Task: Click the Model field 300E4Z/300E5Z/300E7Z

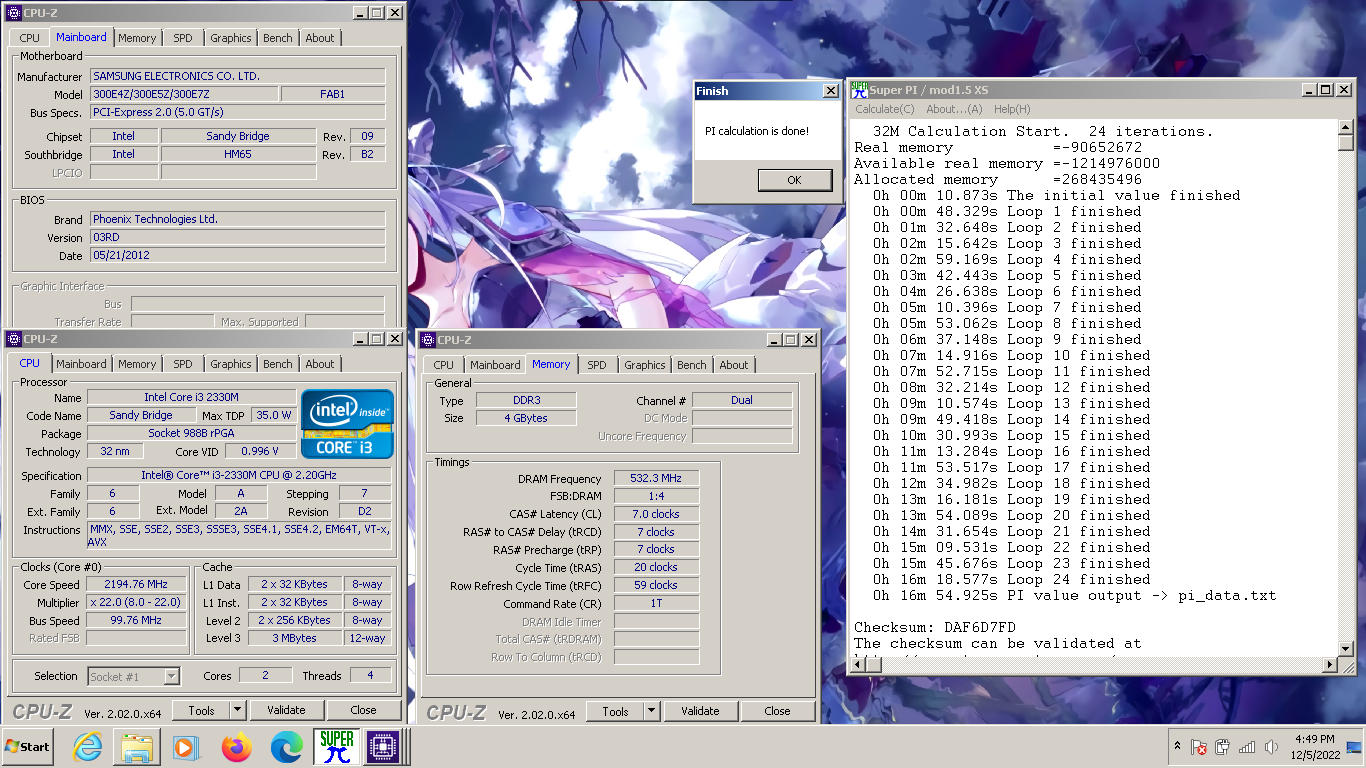Action: tap(184, 94)
